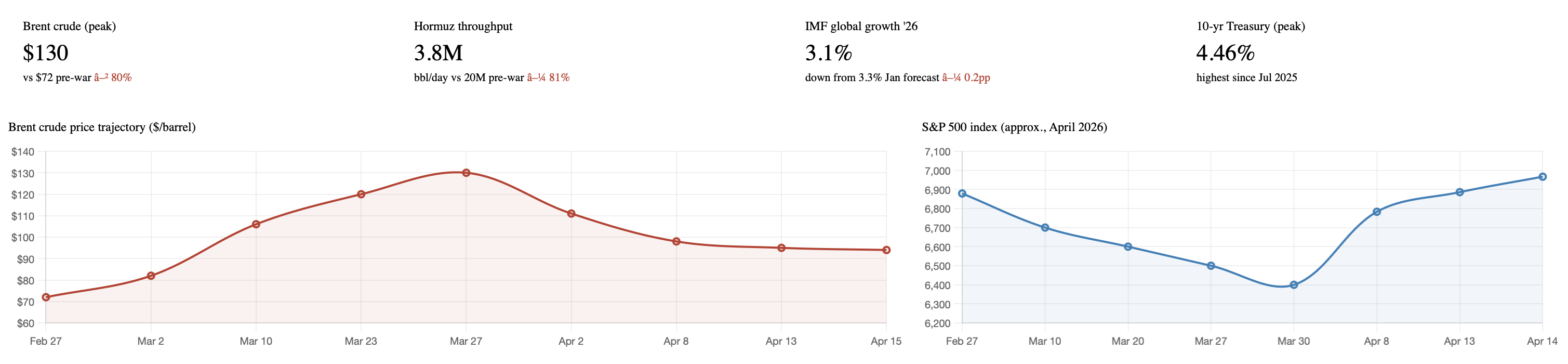Screen dimensions: 1568x364
Task: Select the Apr 2 Brent crude data point
Action: point(571,213)
